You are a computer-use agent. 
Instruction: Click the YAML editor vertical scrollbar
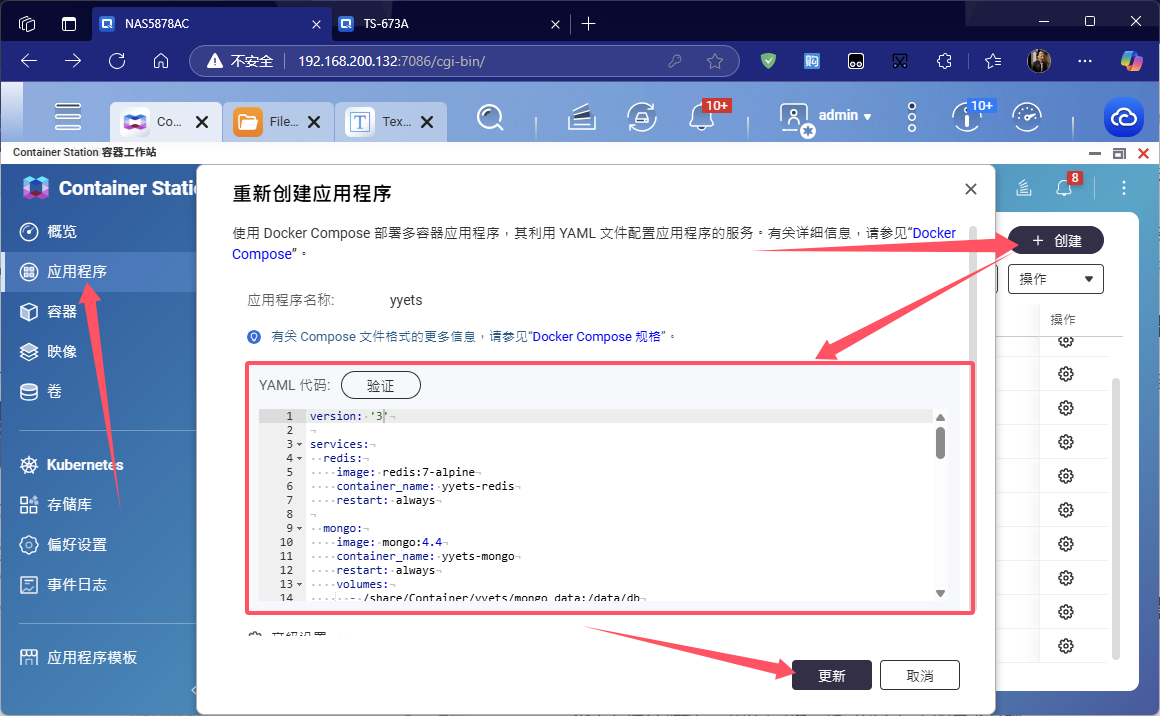940,443
